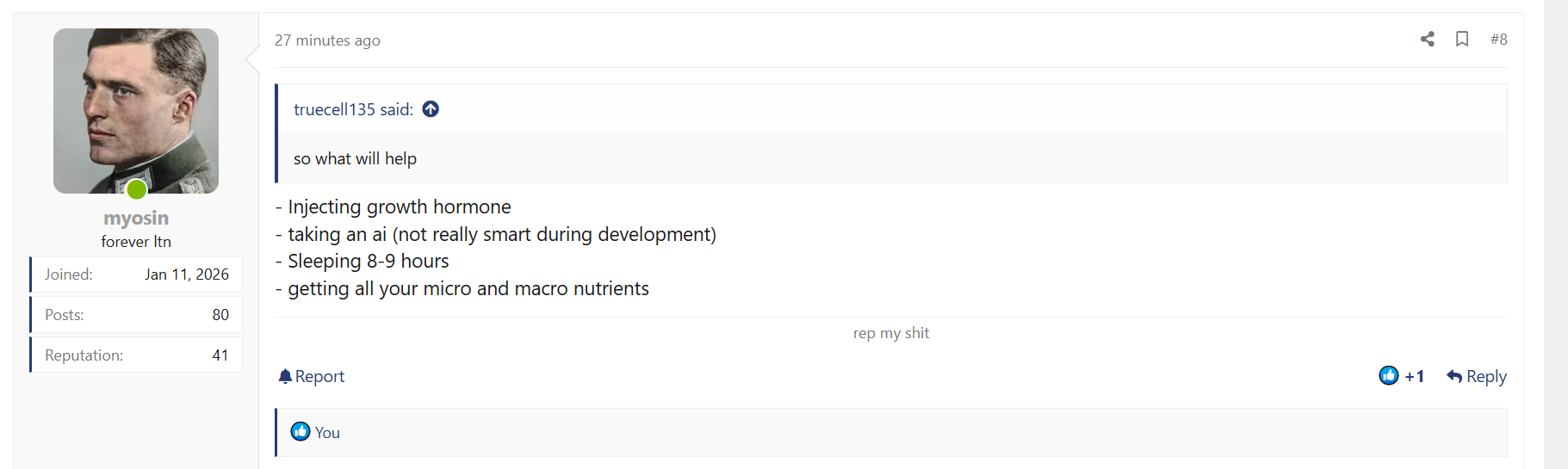Click the Reputation value of 41
The height and width of the screenshot is (469, 1568).
(220, 355)
